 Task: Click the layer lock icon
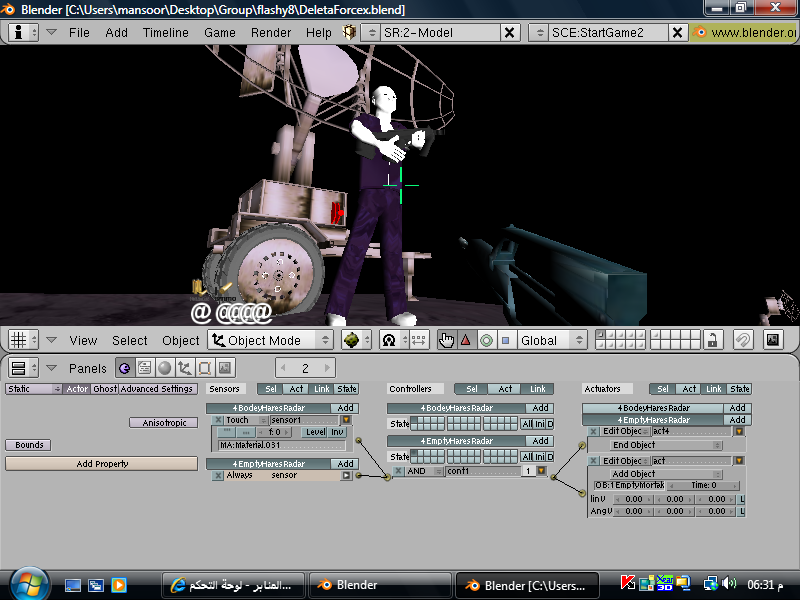[712, 340]
